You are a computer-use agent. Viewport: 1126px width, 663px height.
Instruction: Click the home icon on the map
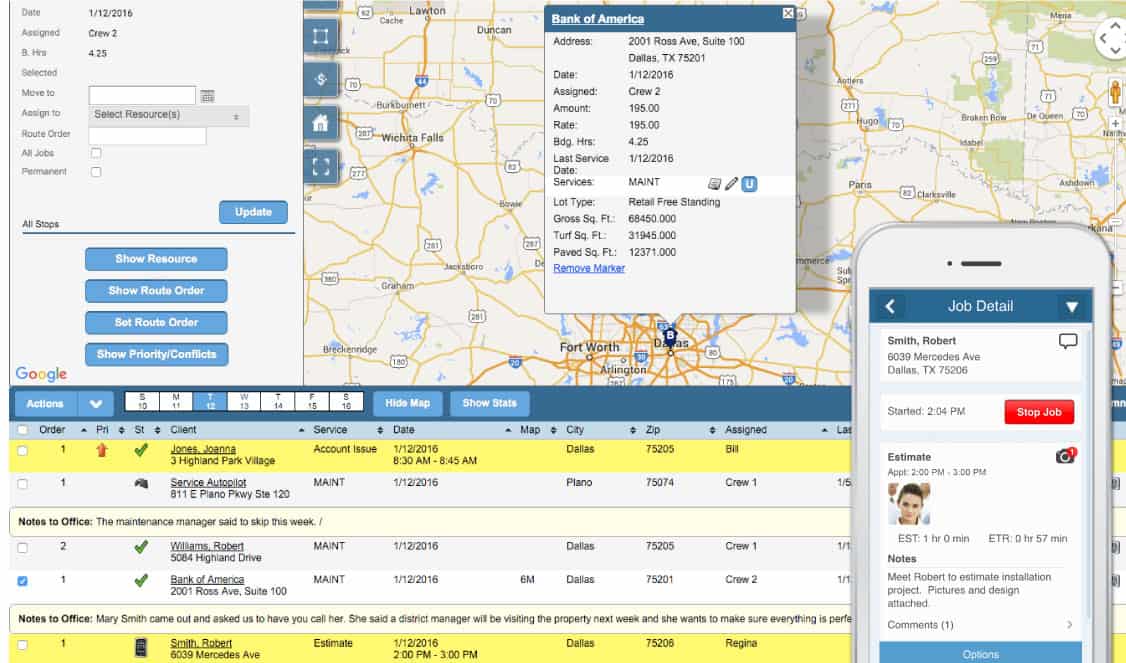[320, 124]
